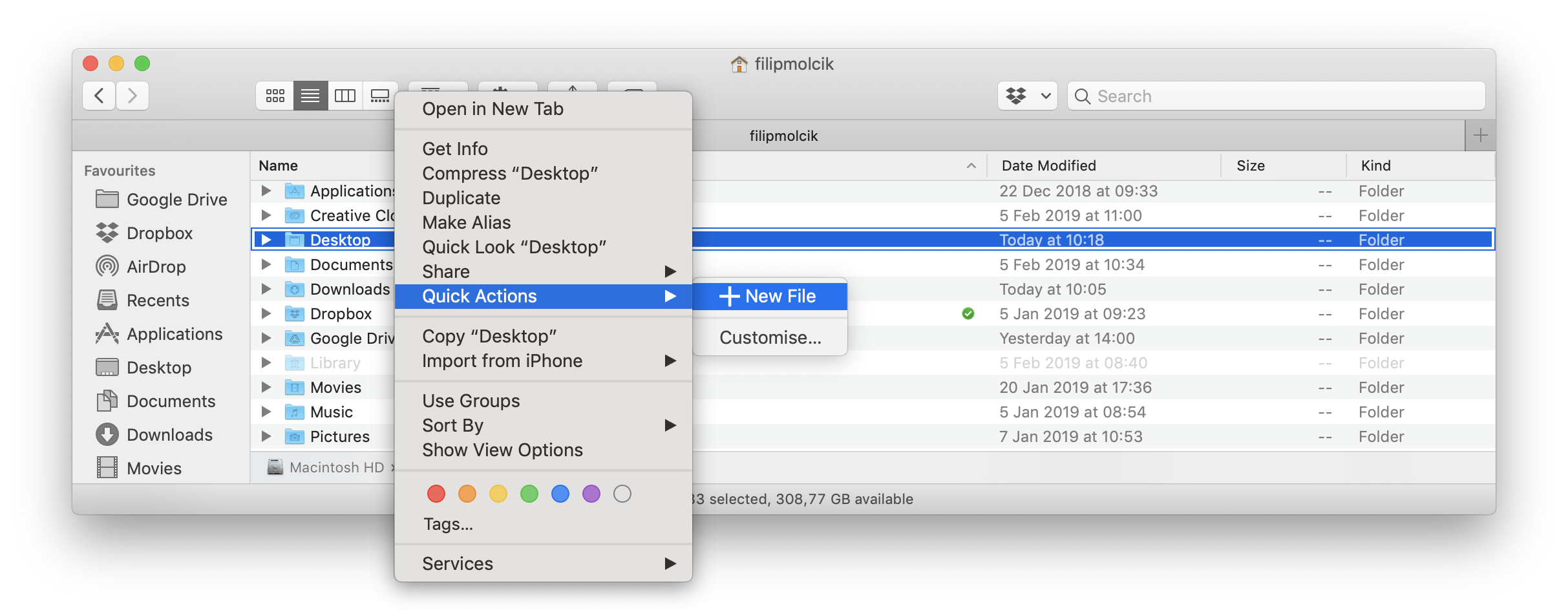Click the Dropbox status icon near search
This screenshot has width=1568, height=610.
(x=1026, y=95)
